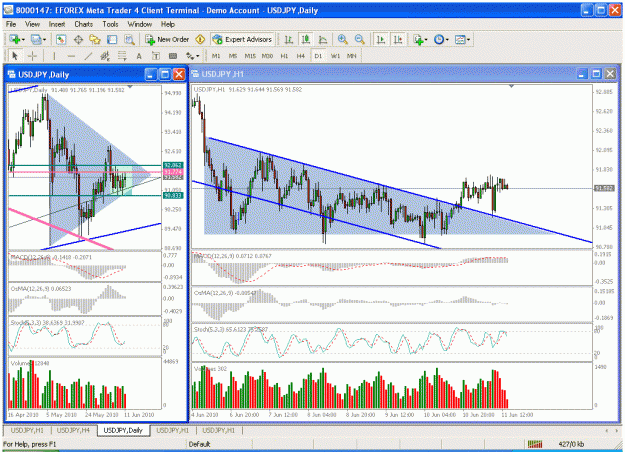Switch to the crosshair cursor

(32, 56)
